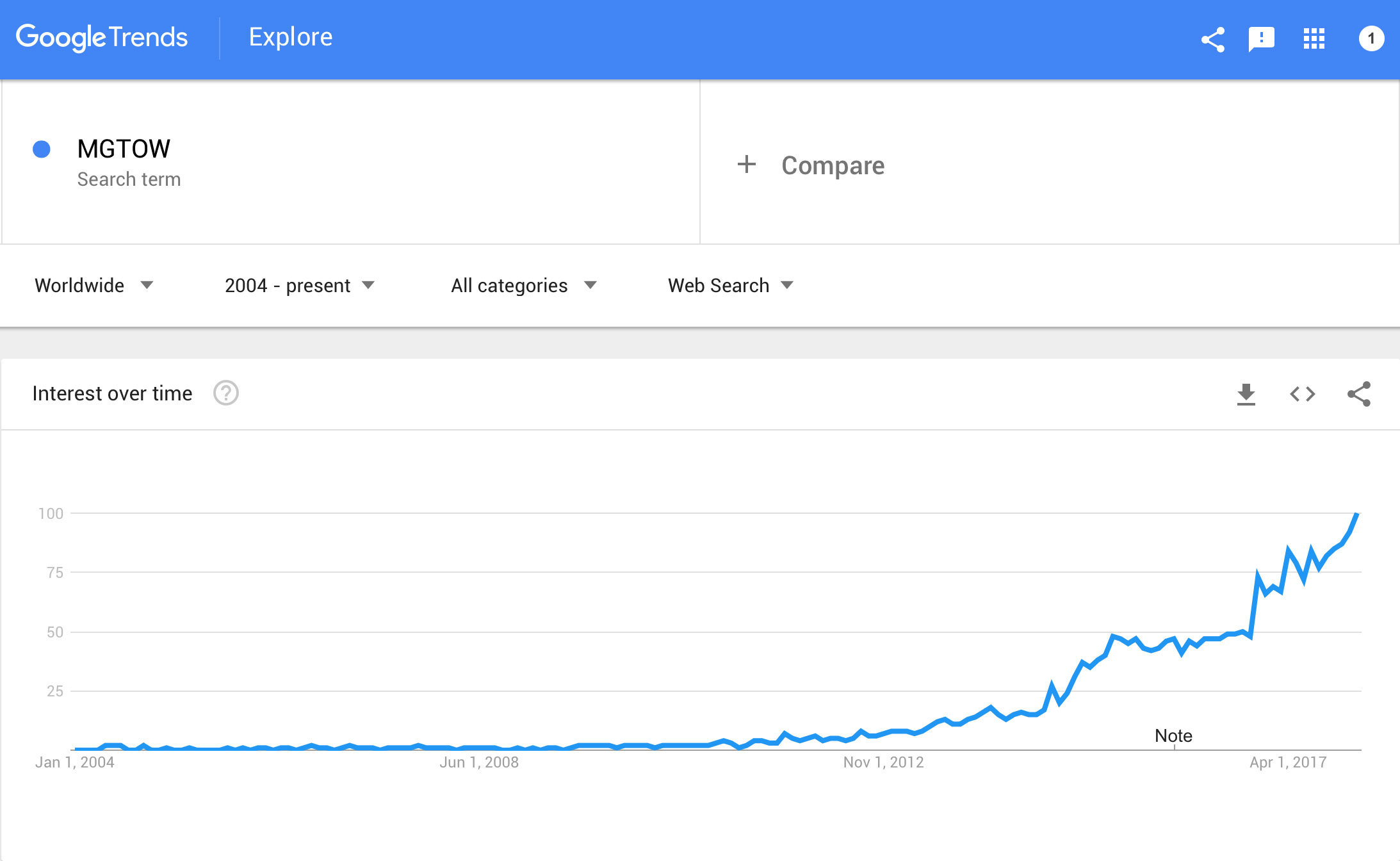
Task: Open the embed code icon
Action: click(1302, 394)
